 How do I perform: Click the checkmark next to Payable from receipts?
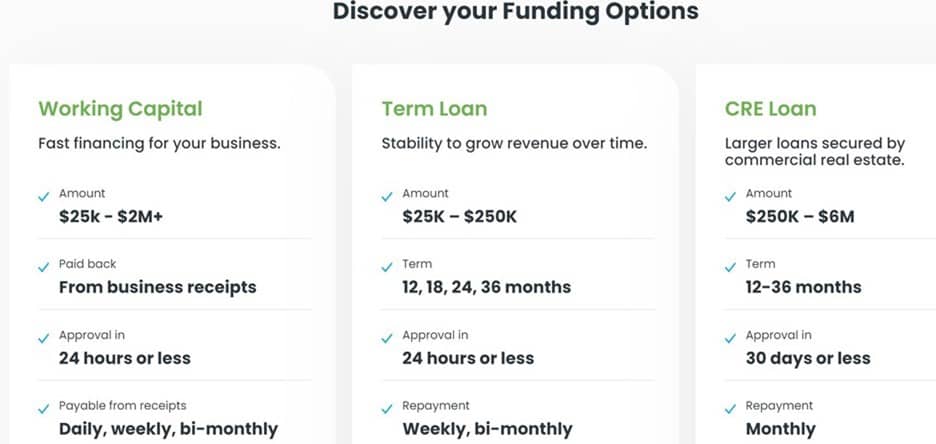[44, 410]
